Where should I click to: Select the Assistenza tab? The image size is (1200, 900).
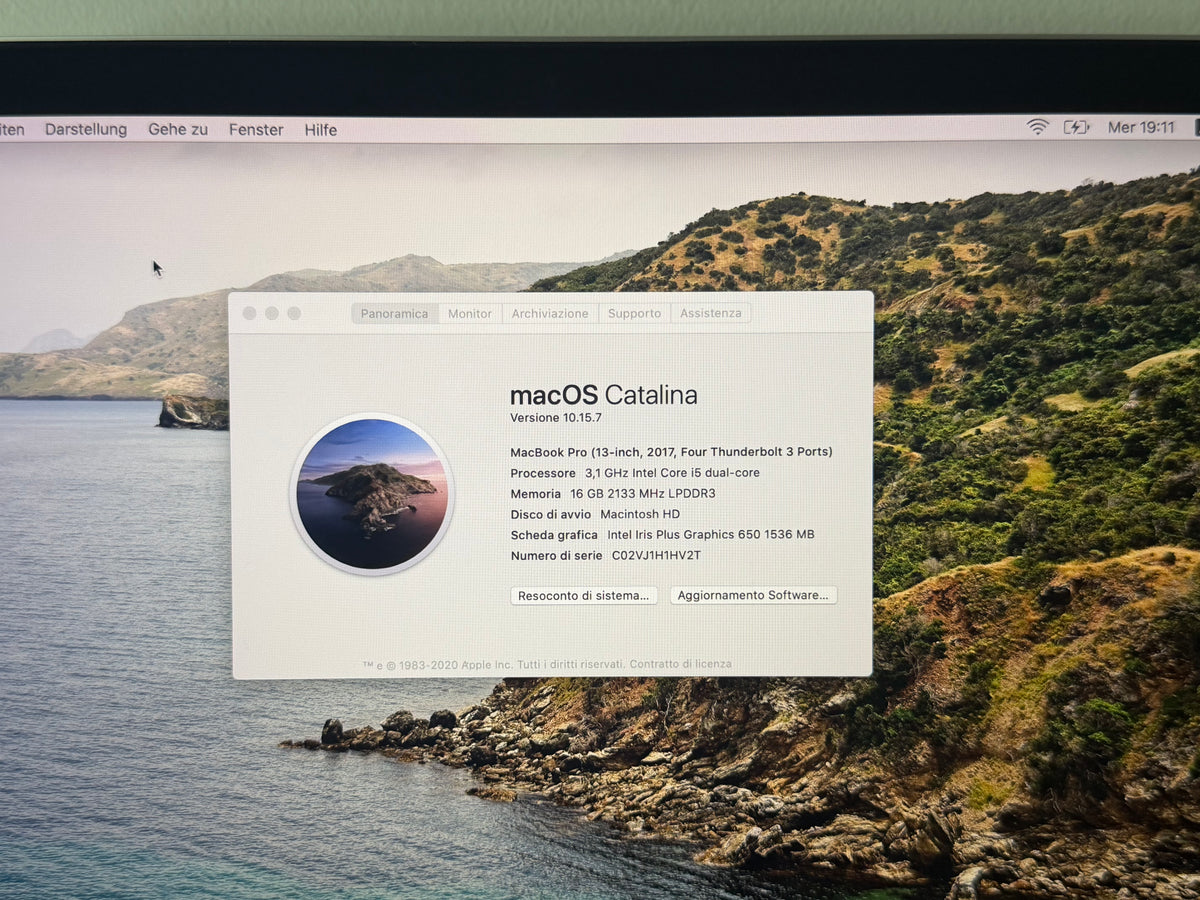point(711,313)
